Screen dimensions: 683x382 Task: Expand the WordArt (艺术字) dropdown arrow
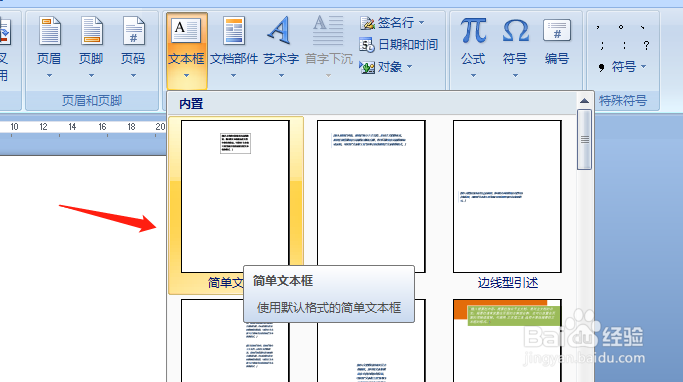pyautogui.click(x=281, y=75)
